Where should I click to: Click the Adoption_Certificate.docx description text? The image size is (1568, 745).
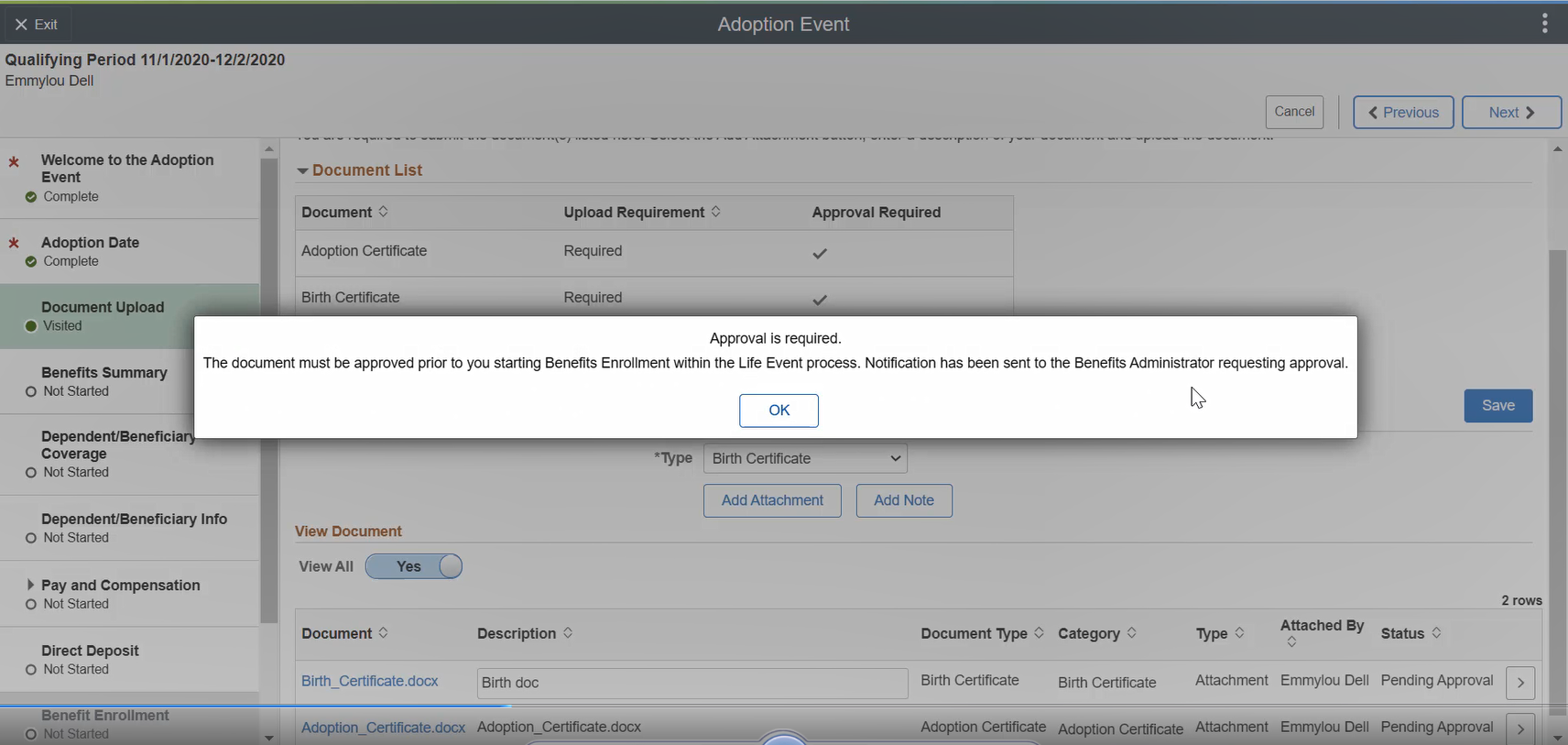click(559, 727)
